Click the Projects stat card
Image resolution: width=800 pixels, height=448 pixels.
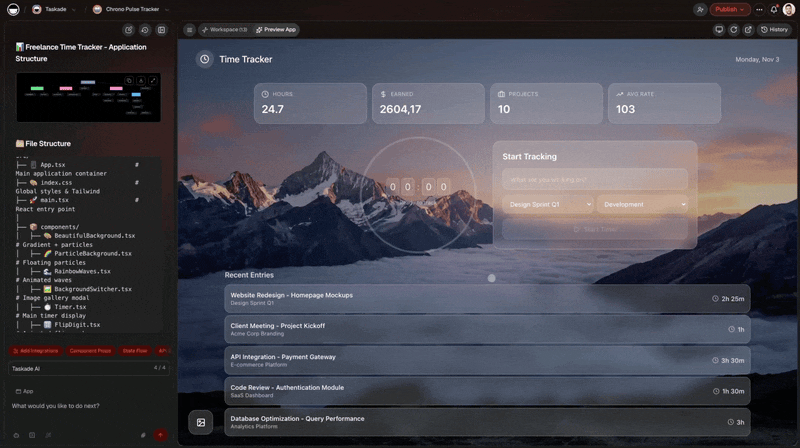click(546, 104)
